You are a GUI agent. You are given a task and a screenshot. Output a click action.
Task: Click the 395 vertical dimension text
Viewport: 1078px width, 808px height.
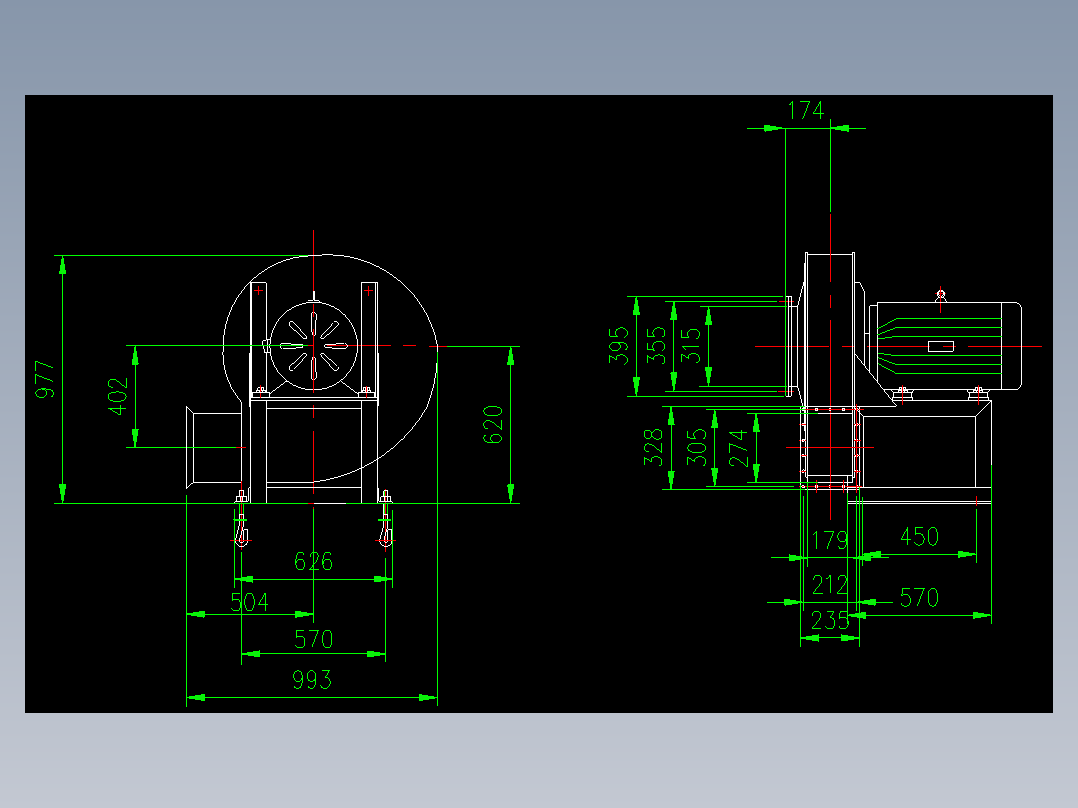coord(618,345)
